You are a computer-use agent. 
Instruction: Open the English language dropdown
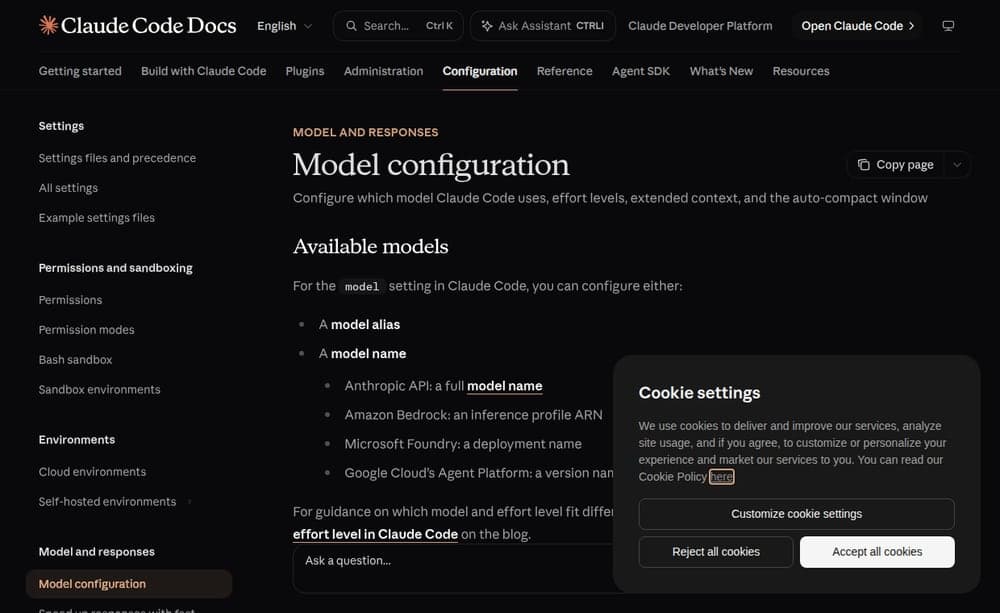pyautogui.click(x=284, y=26)
